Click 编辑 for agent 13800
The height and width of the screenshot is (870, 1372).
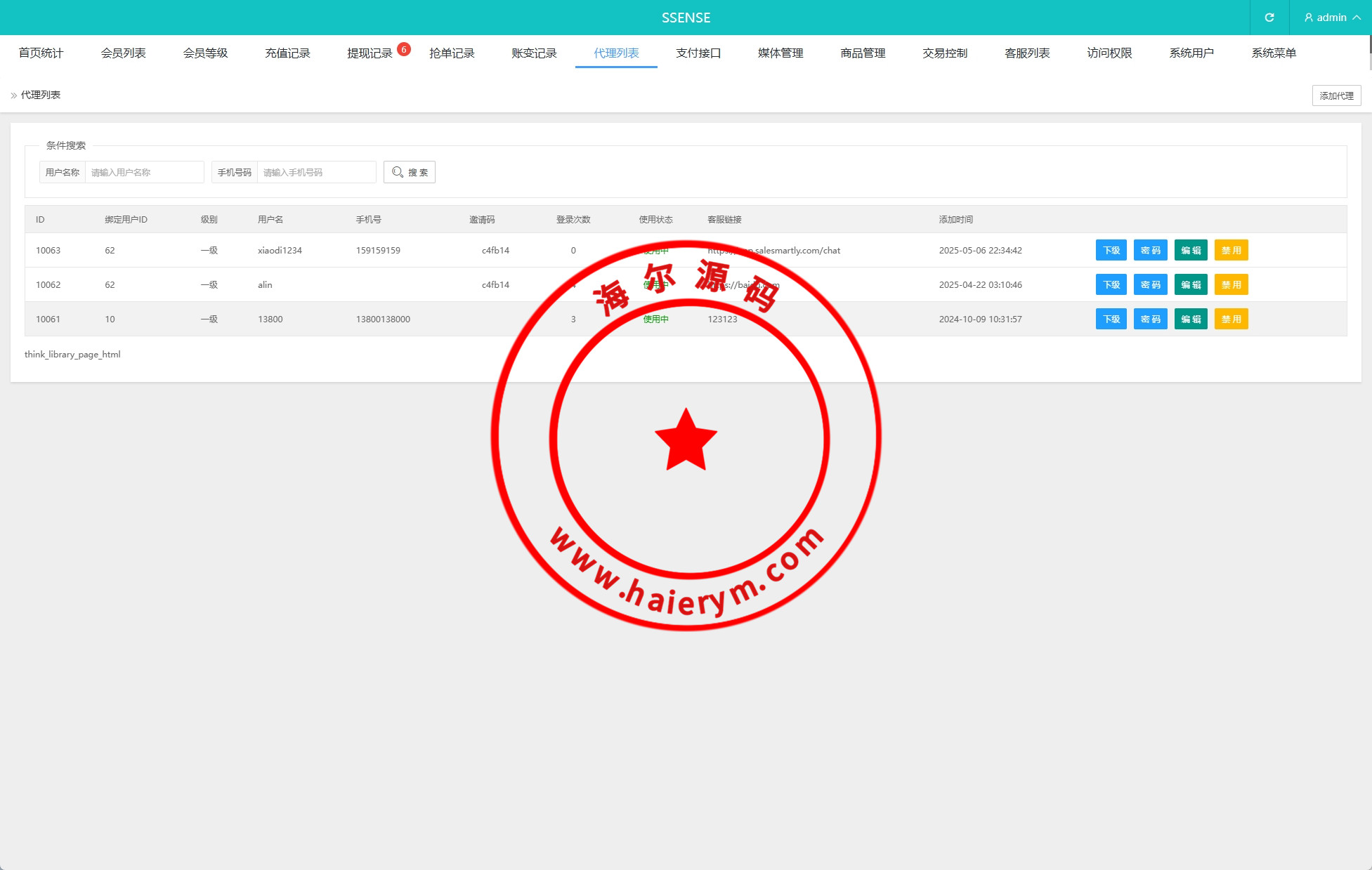click(x=1190, y=319)
